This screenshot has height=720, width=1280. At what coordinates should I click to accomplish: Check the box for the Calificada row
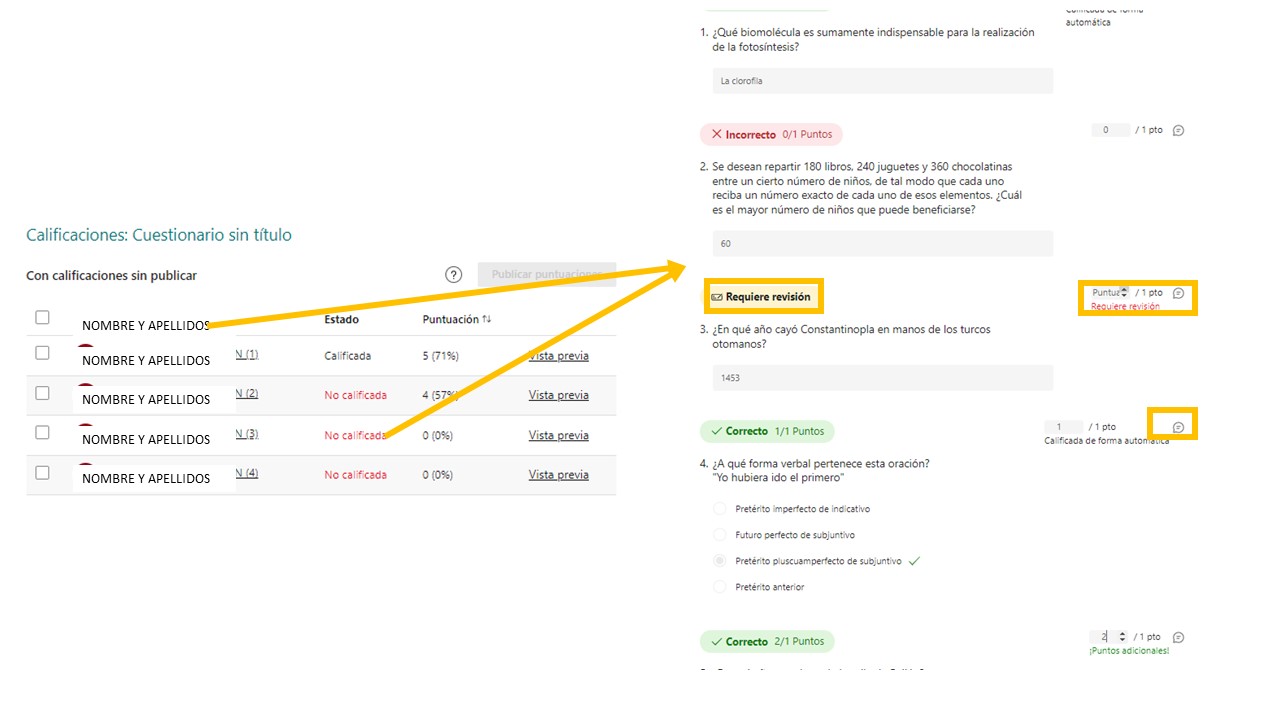click(x=42, y=353)
